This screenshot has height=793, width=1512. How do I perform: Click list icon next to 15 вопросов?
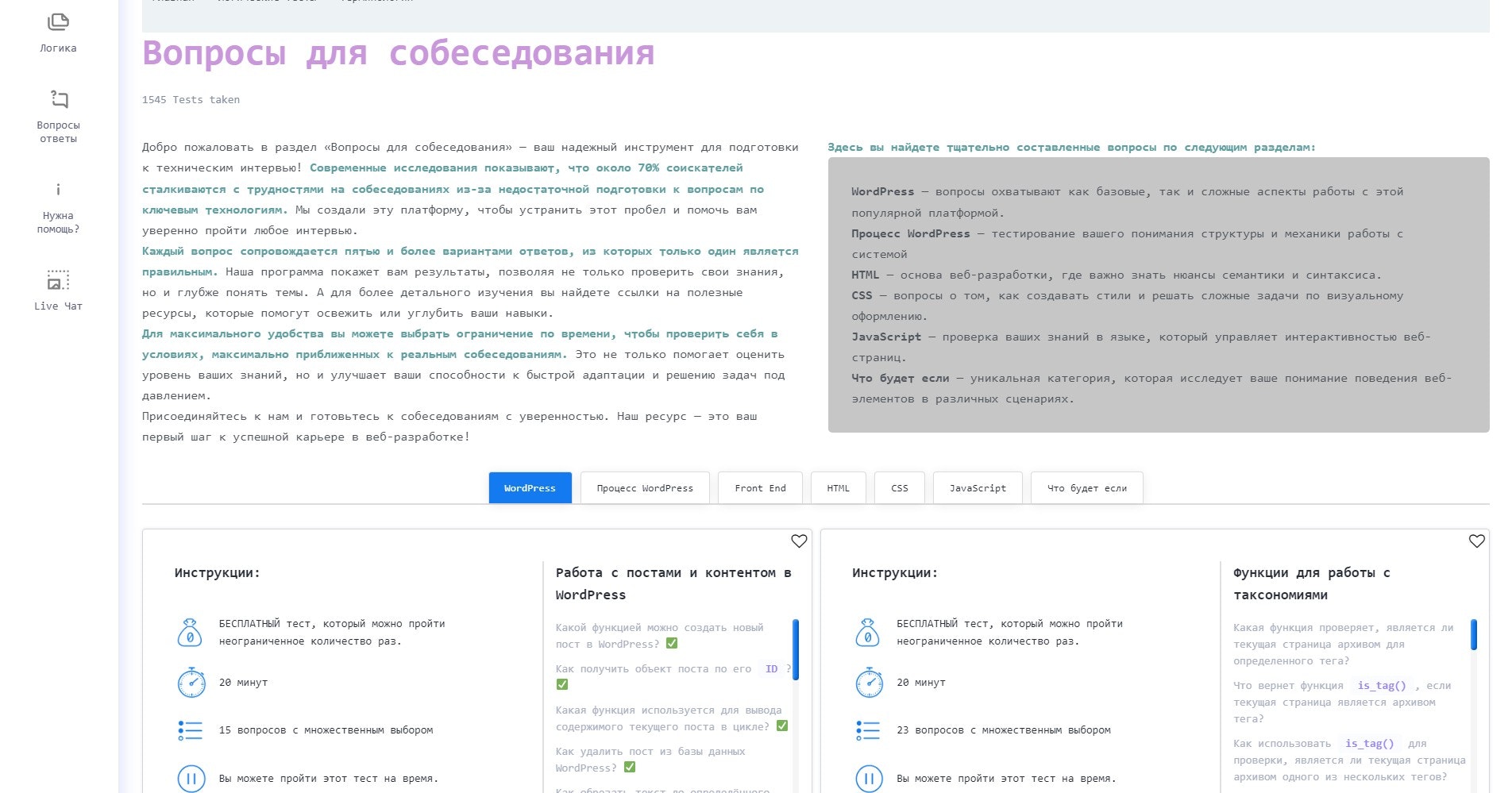[191, 730]
